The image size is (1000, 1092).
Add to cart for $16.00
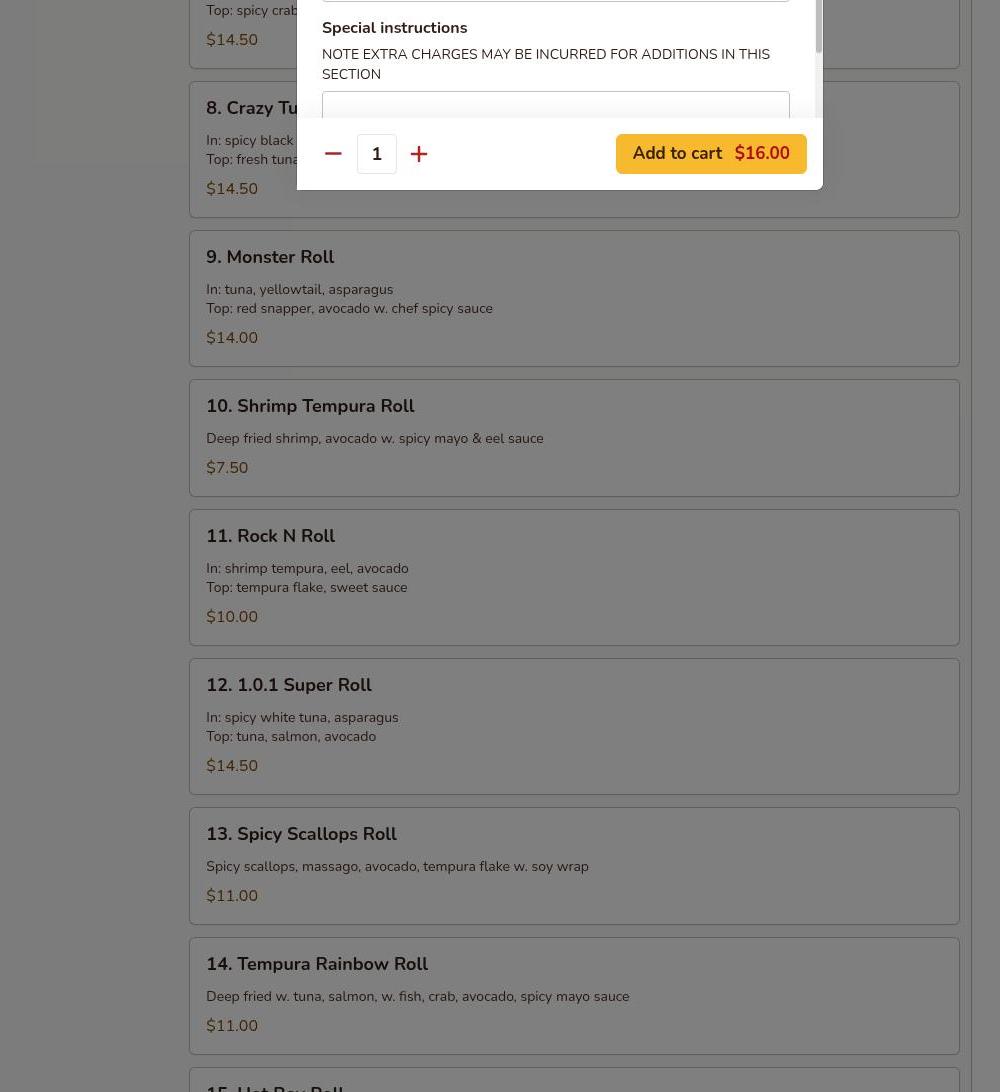[711, 154]
